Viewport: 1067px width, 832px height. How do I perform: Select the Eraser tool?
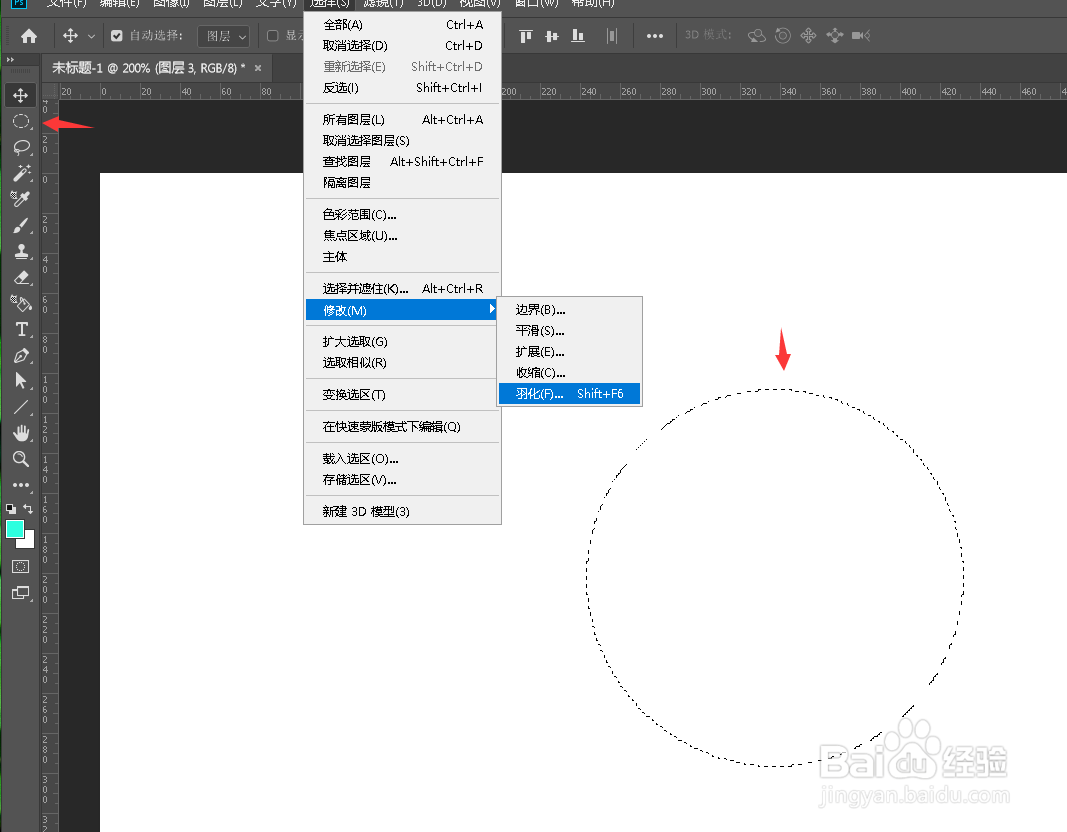tap(21, 278)
